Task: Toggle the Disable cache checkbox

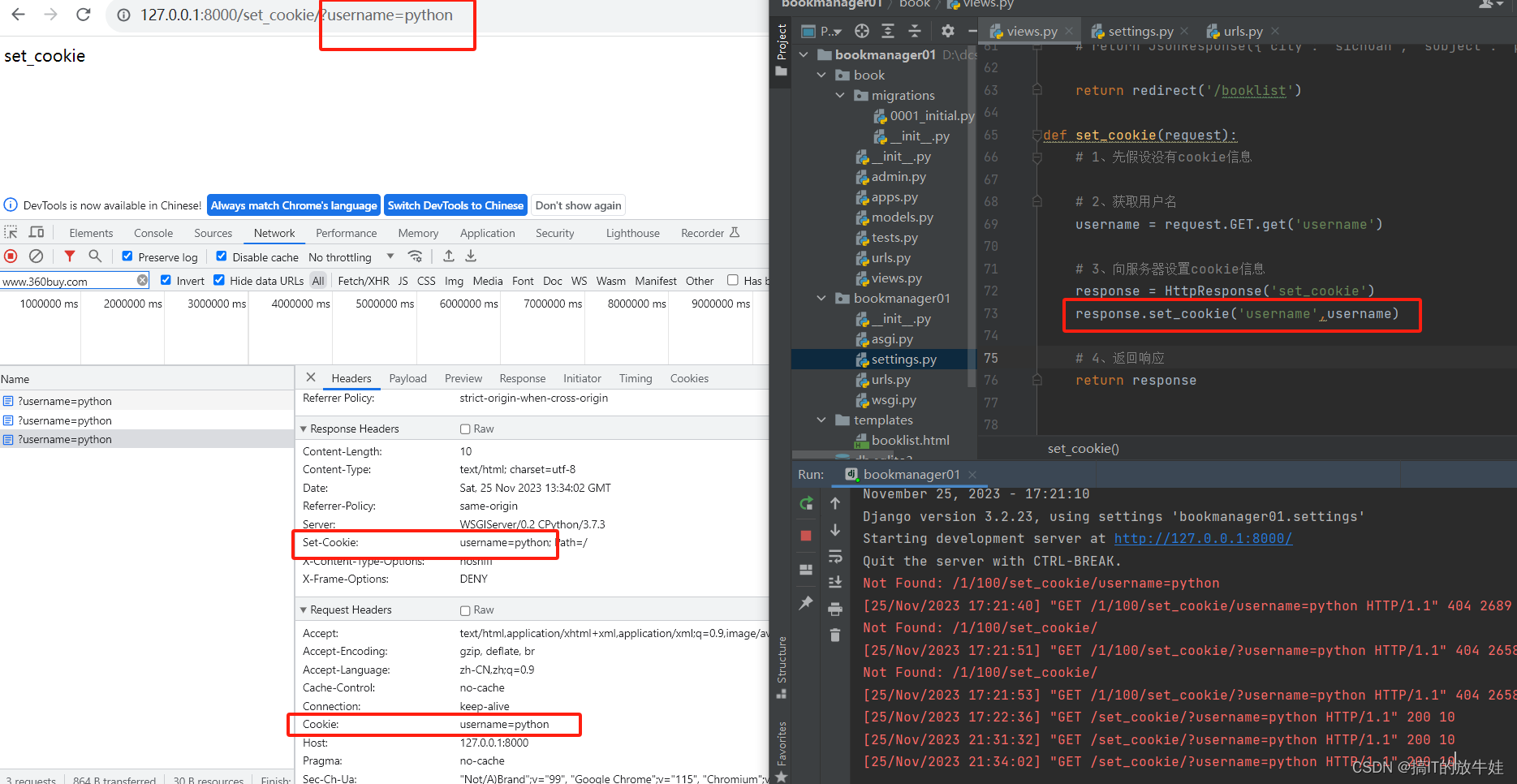Action: coord(222,256)
